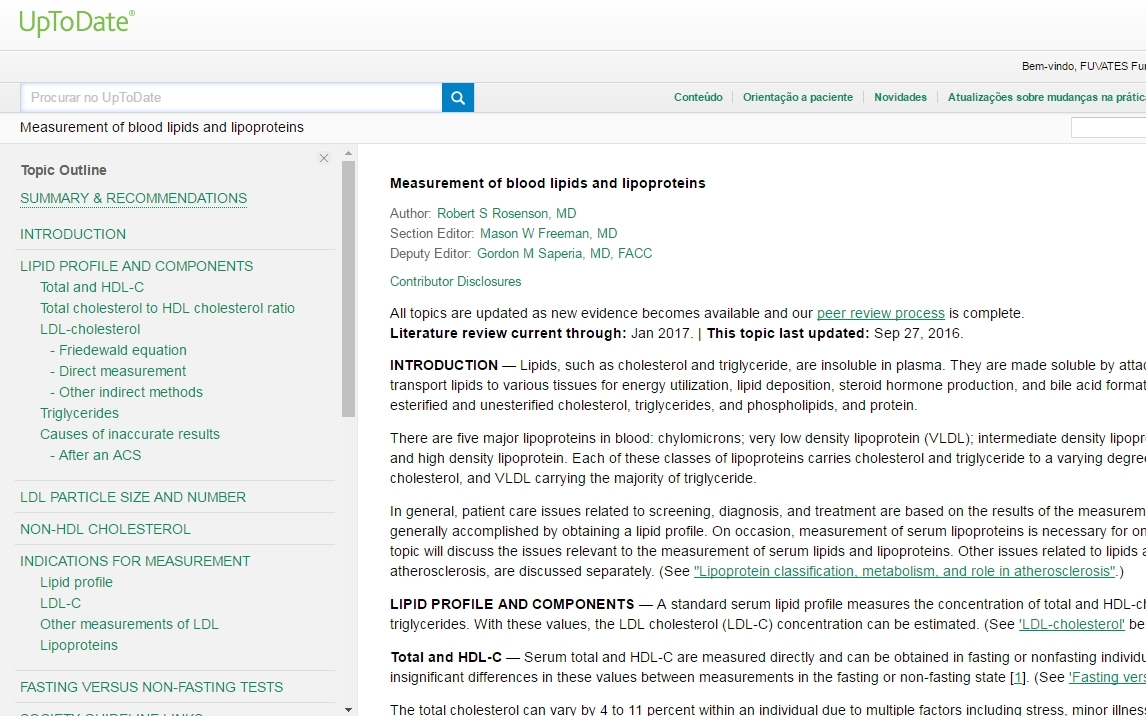Image resolution: width=1146 pixels, height=716 pixels.
Task: Click the UpToDate logo
Action: (x=77, y=23)
